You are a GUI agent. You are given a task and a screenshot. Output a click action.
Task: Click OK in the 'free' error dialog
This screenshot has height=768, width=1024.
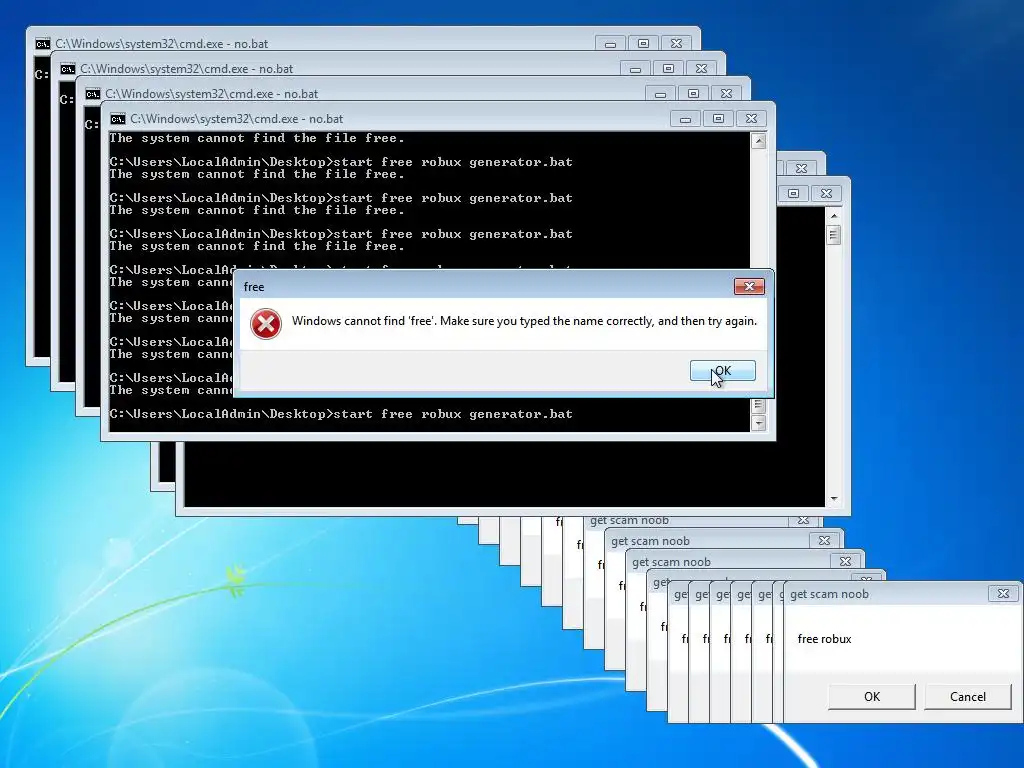click(722, 370)
